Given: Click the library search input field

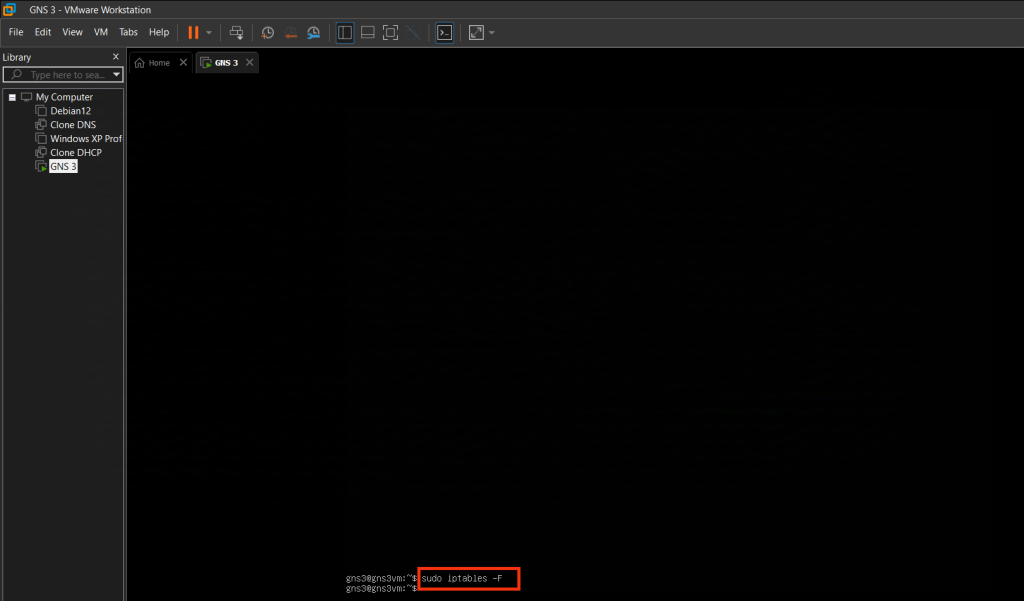Looking at the screenshot, I should click(68, 75).
